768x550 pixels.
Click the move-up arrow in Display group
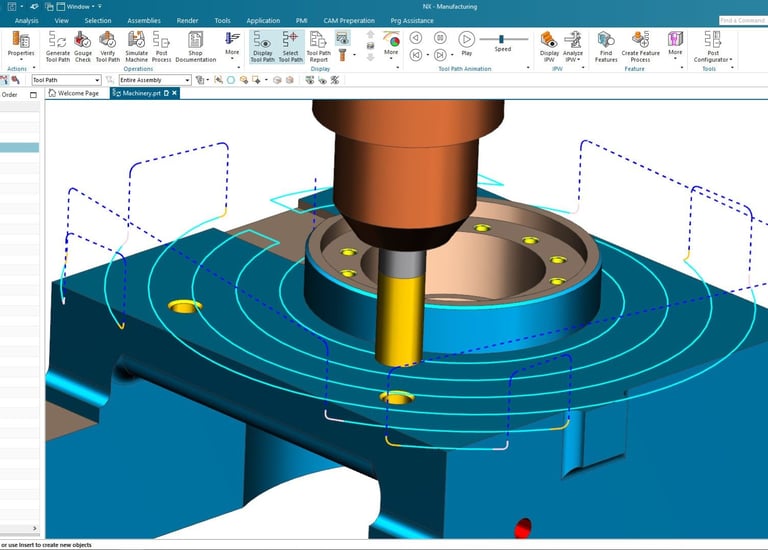(370, 34)
